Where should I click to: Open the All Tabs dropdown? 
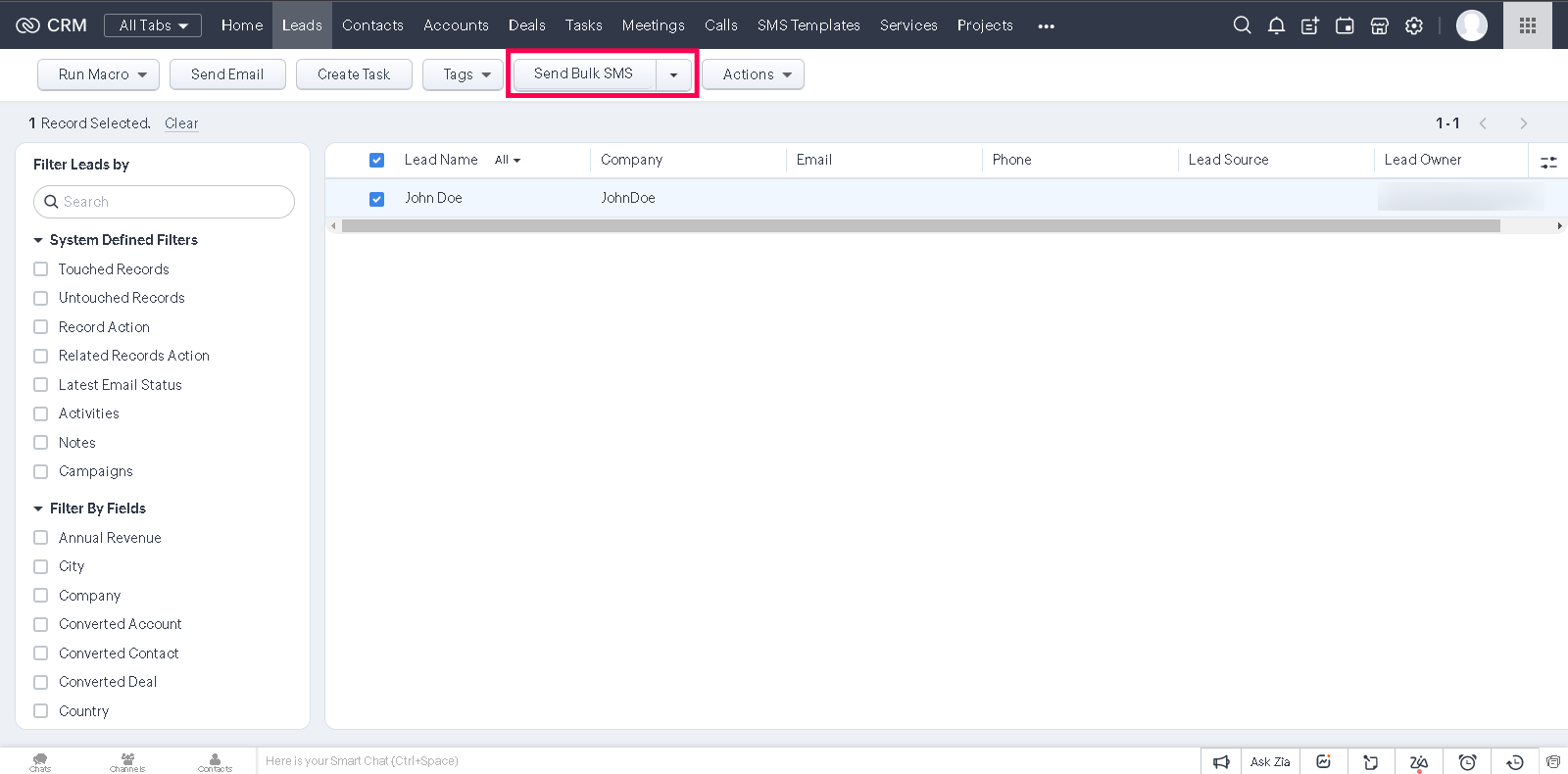point(153,25)
